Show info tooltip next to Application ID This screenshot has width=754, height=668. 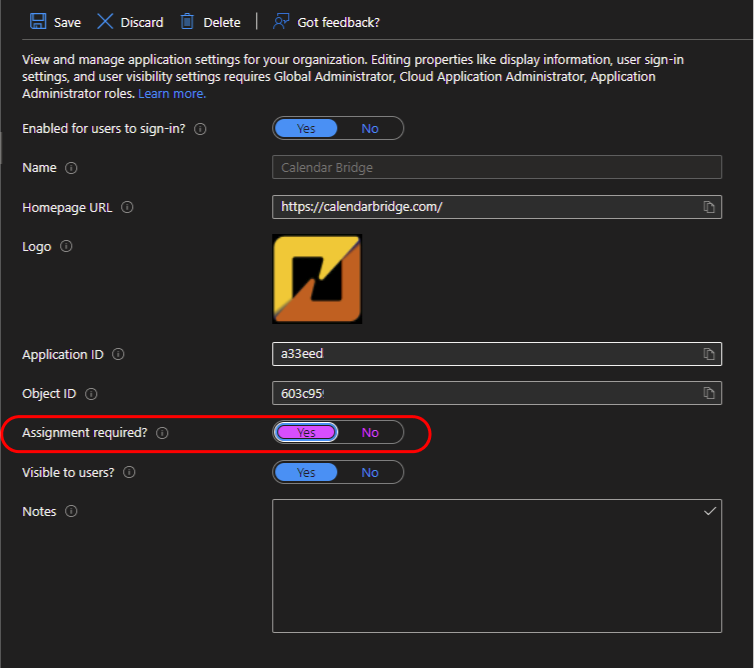click(x=118, y=354)
